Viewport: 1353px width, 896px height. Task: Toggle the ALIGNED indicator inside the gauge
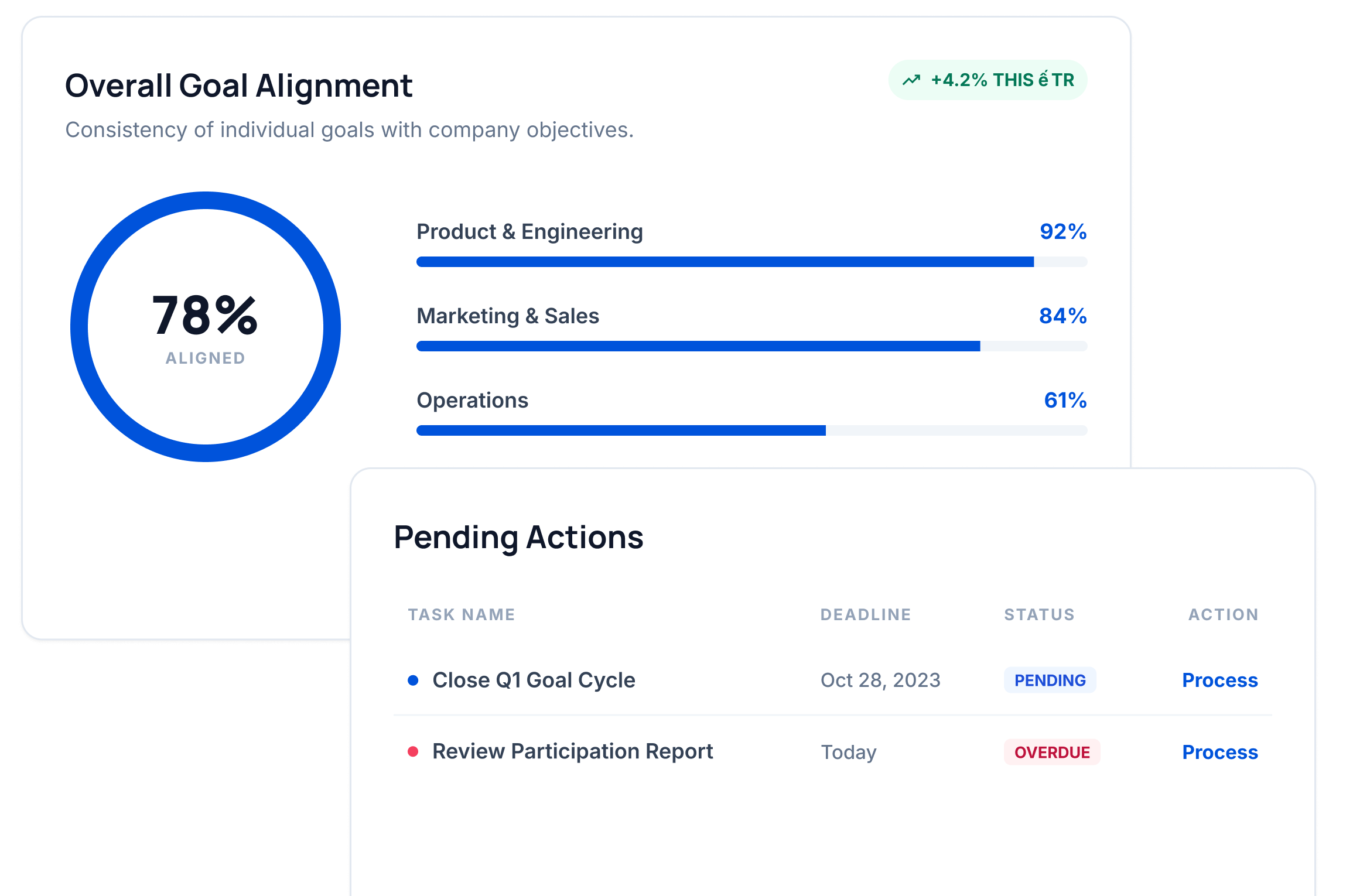(204, 358)
